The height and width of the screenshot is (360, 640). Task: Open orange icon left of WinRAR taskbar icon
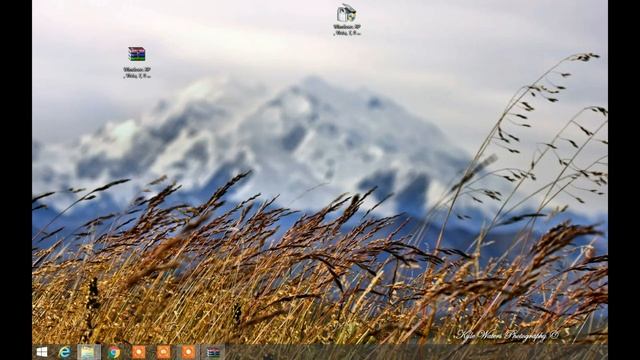click(188, 352)
